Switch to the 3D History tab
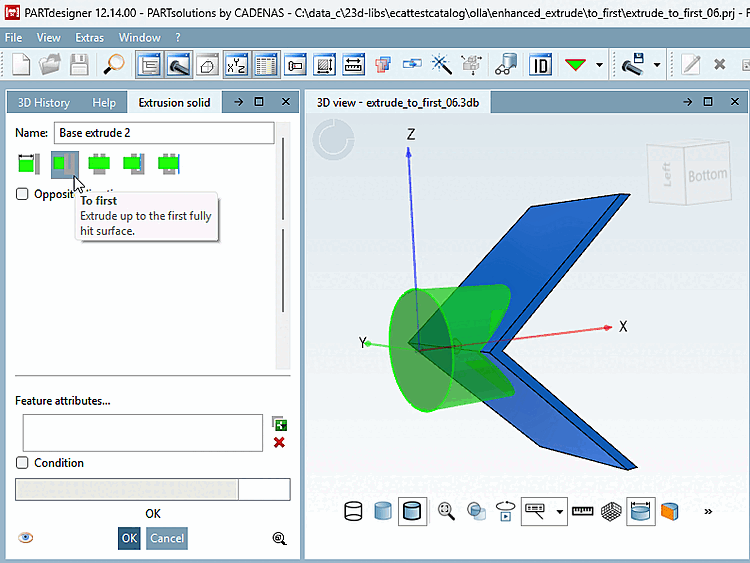Viewport: 750px width, 563px height. pos(44,103)
